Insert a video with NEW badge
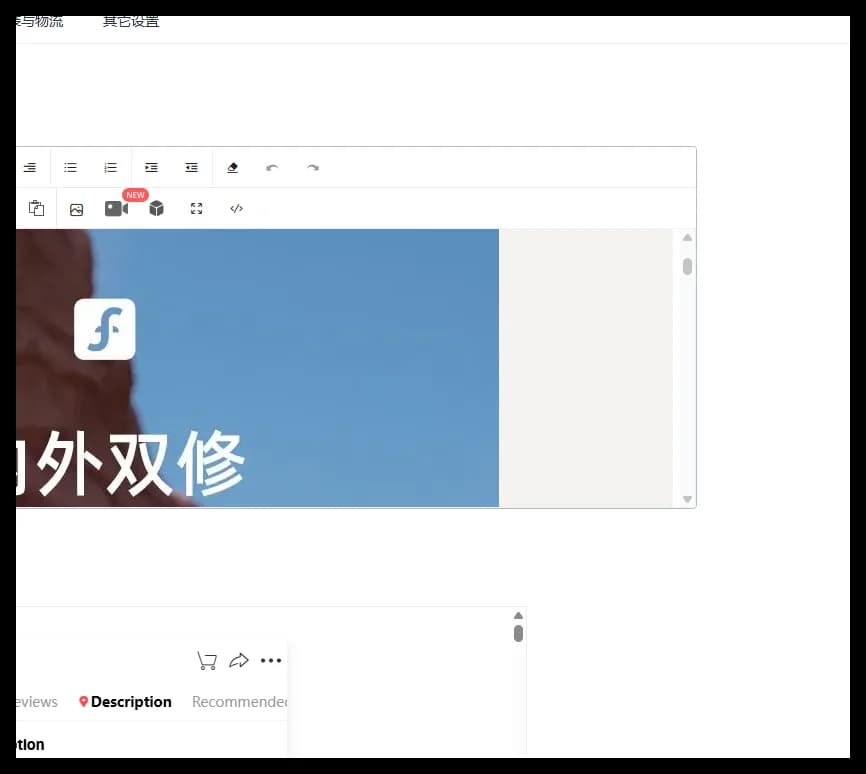 (117, 208)
